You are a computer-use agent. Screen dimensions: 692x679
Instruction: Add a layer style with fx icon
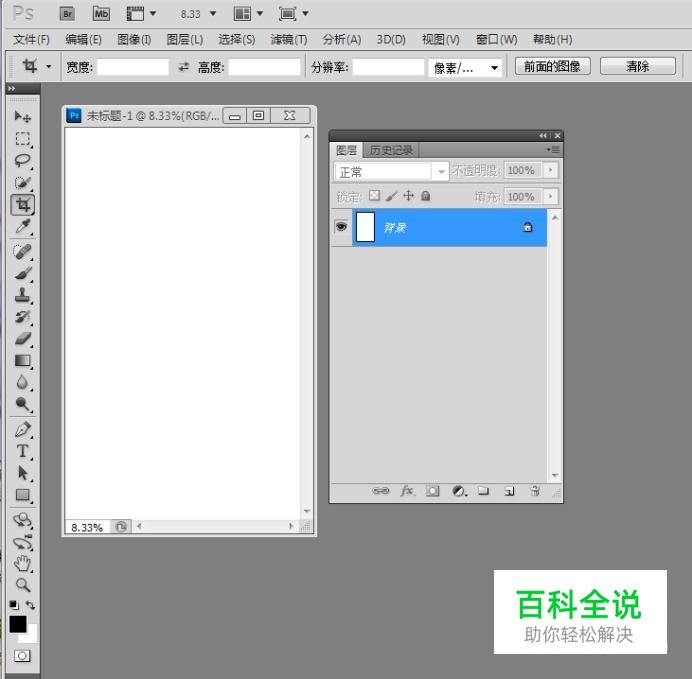point(407,491)
